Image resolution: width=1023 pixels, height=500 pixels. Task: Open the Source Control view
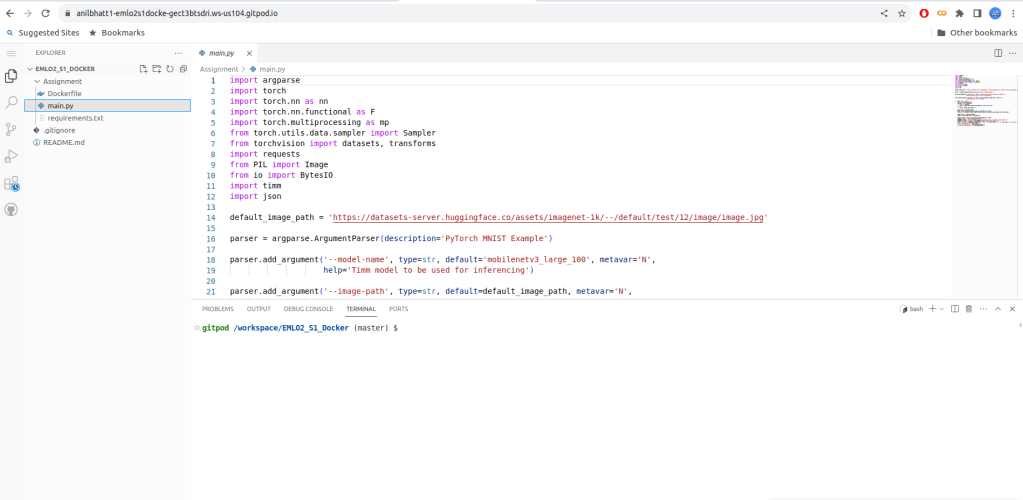(x=12, y=129)
